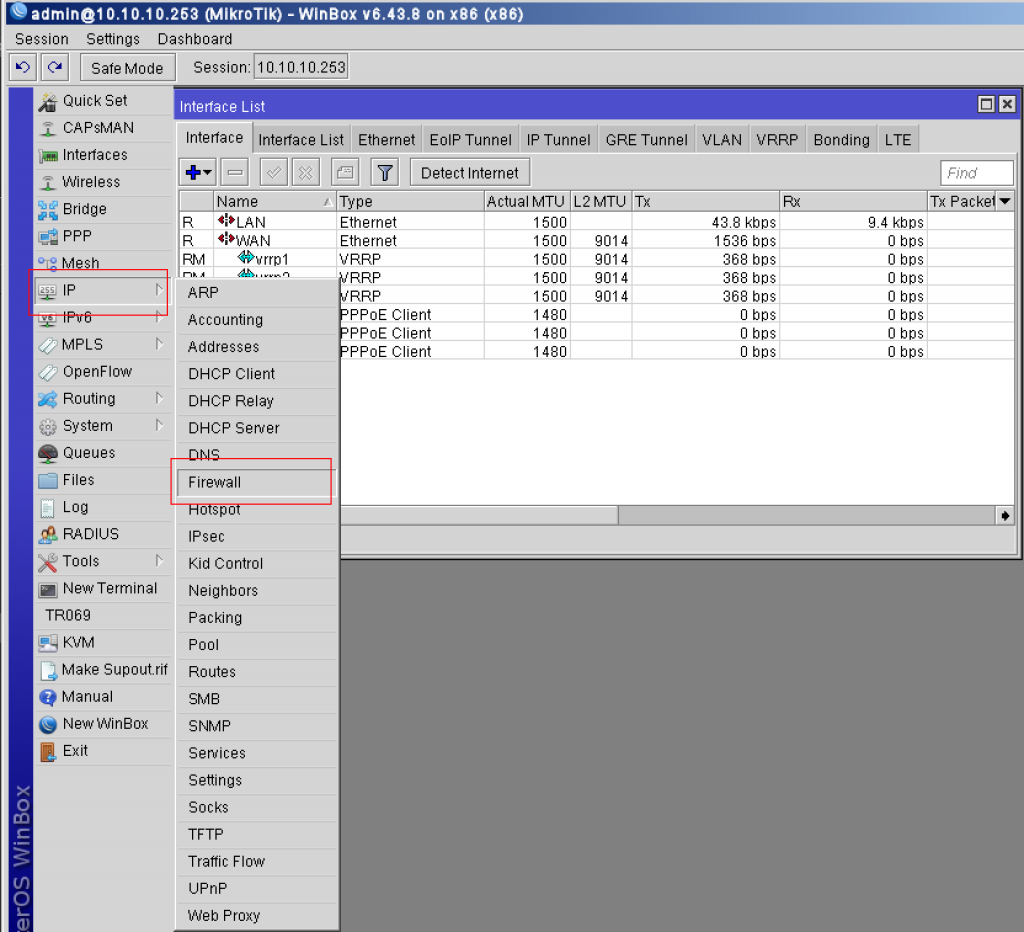Open Bridge in sidebar
The image size is (1024, 932).
(103, 209)
